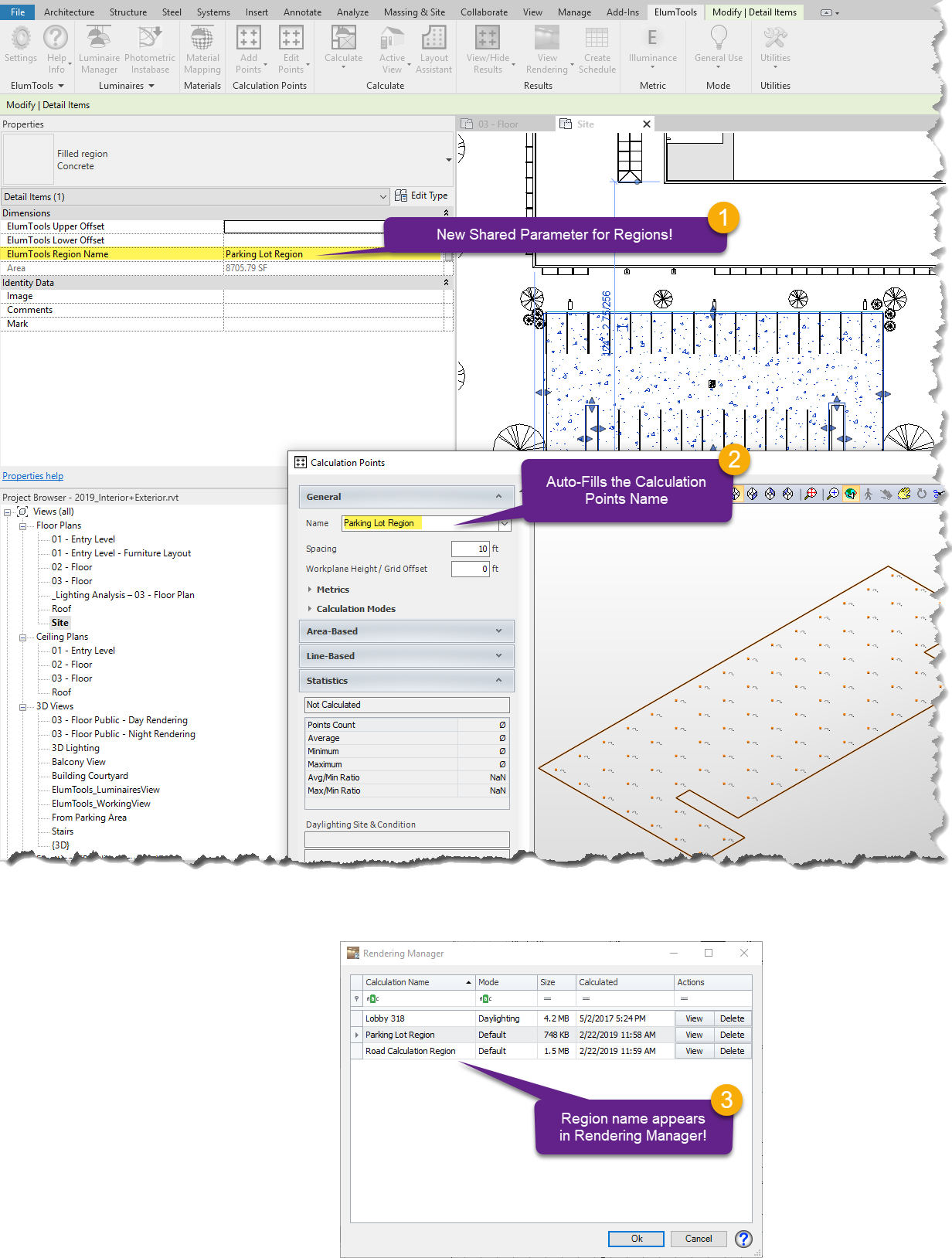Image resolution: width=952 pixels, height=1258 pixels.
Task: Switch to the Architecture ribbon tab
Action: pos(69,12)
